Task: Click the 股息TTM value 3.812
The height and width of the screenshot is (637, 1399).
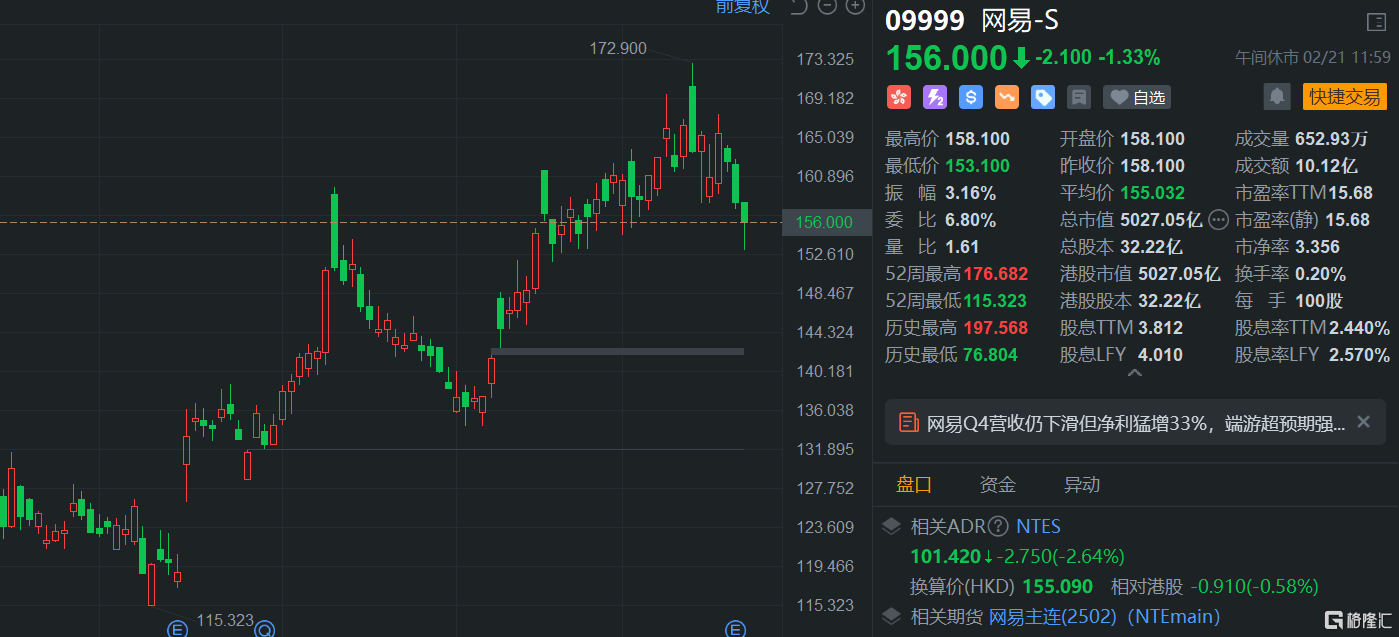Action: tap(1159, 328)
